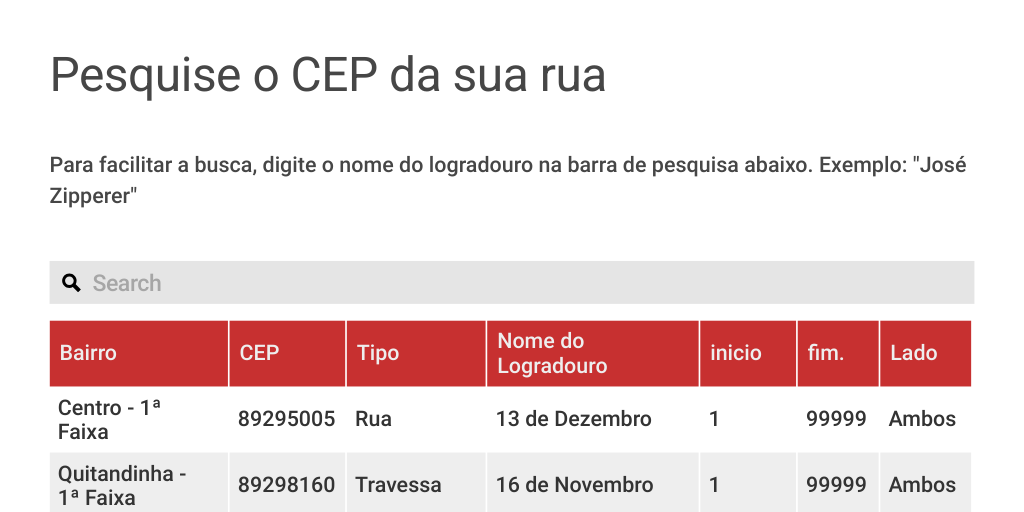Click CEP 89295005 cell

(x=286, y=419)
